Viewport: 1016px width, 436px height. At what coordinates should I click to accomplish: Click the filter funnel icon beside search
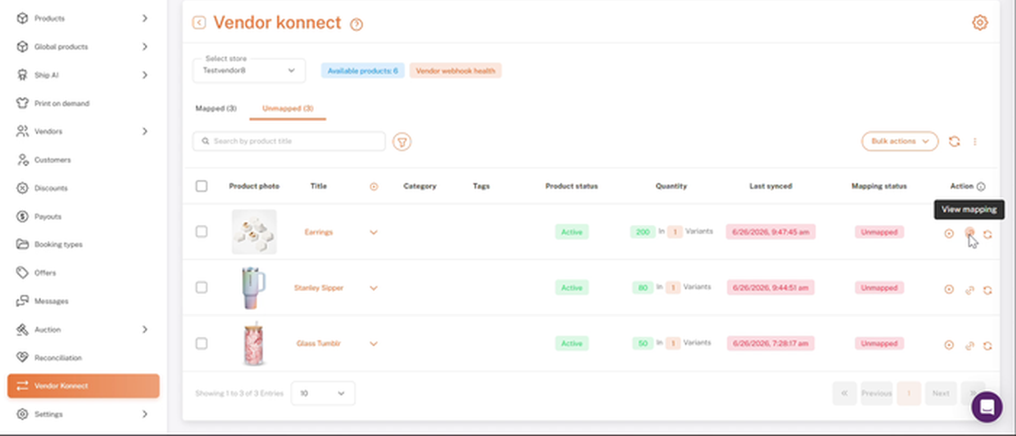[402, 141]
